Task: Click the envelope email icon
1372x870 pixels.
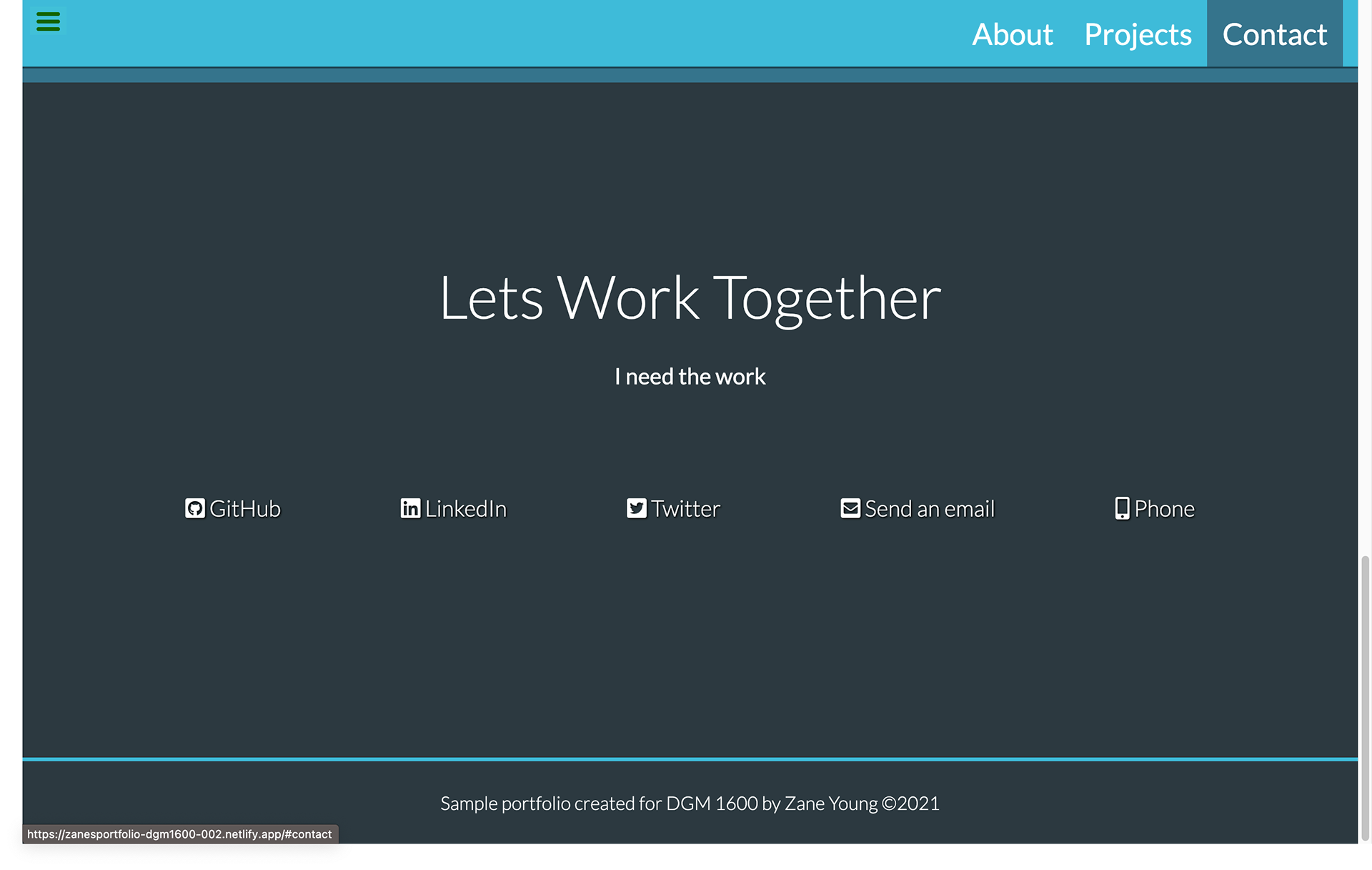Action: click(x=850, y=508)
